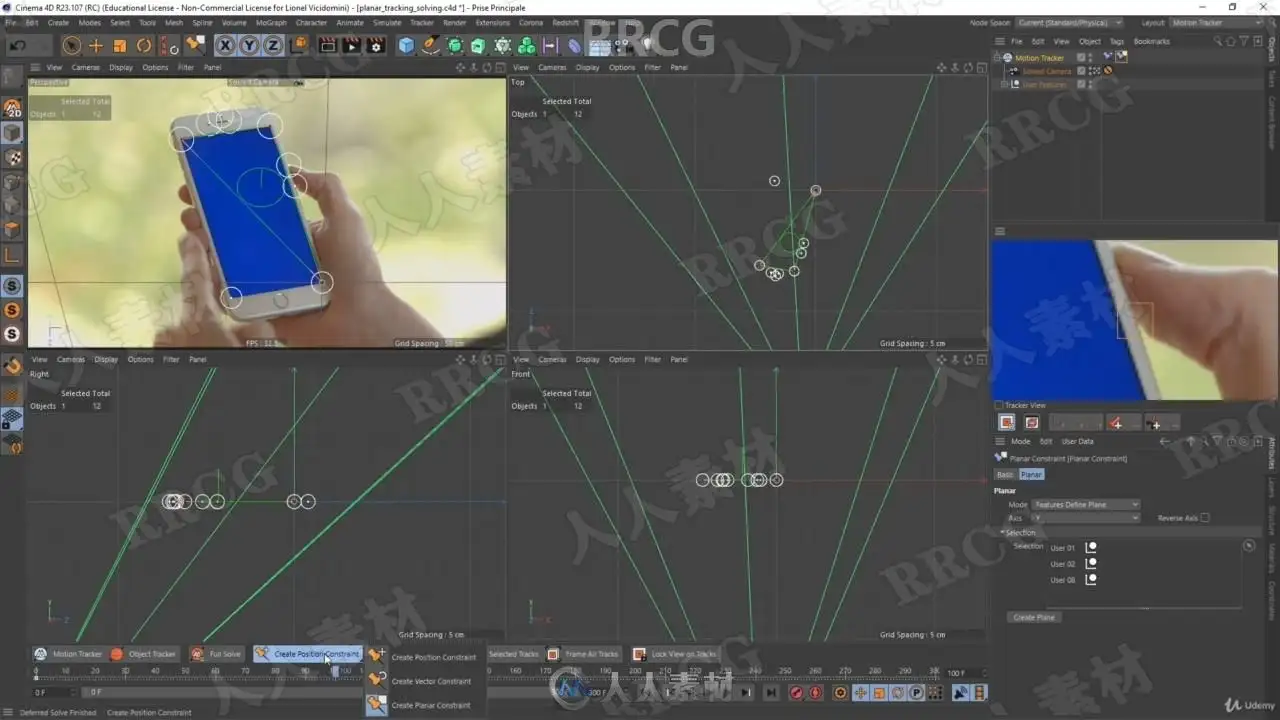
Task: Open the Simulate menu
Action: click(x=387, y=22)
